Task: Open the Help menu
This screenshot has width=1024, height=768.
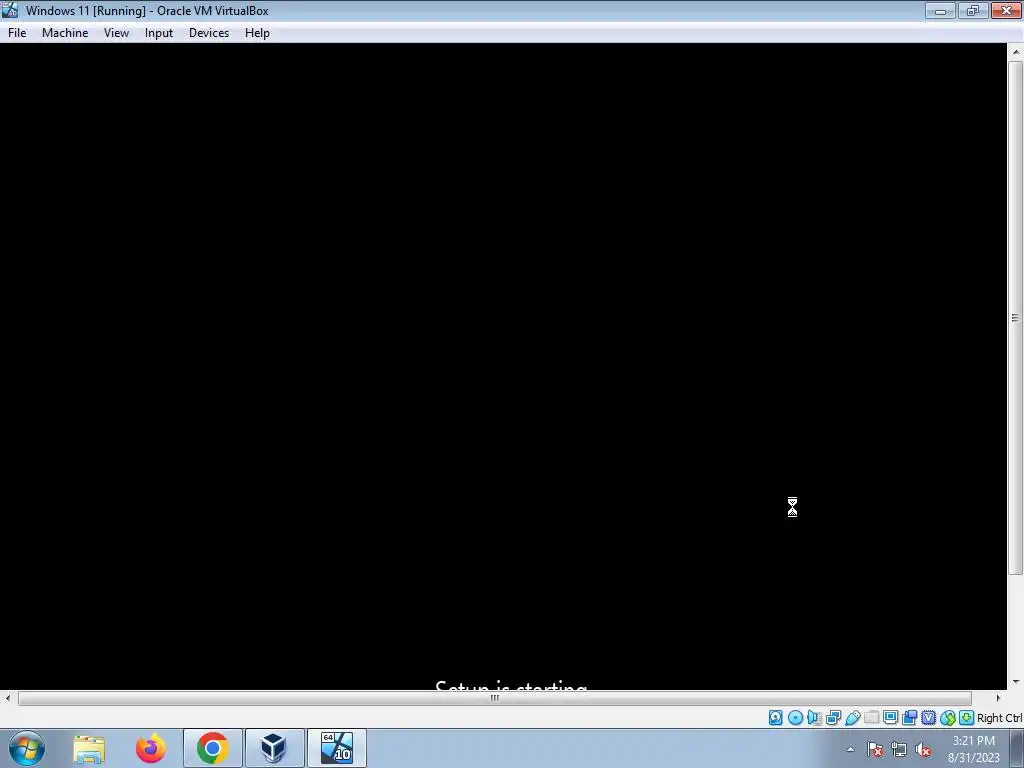Action: point(257,33)
